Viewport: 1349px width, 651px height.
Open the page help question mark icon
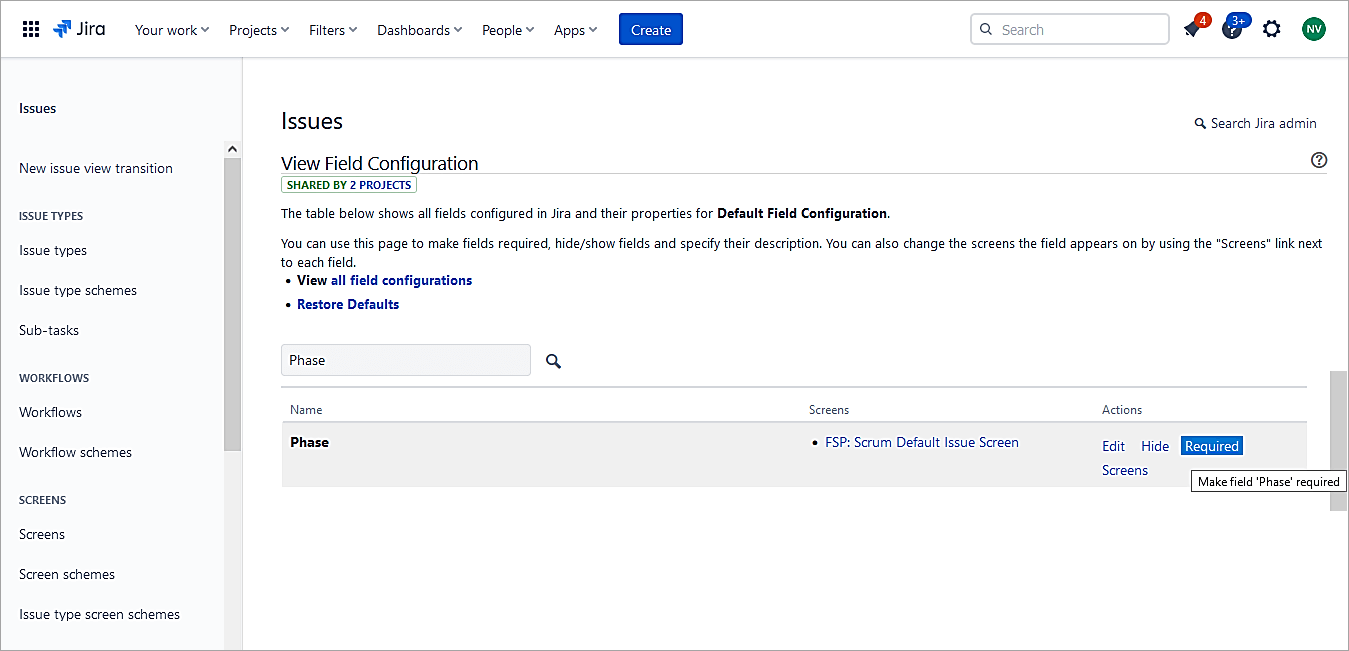pos(1318,159)
